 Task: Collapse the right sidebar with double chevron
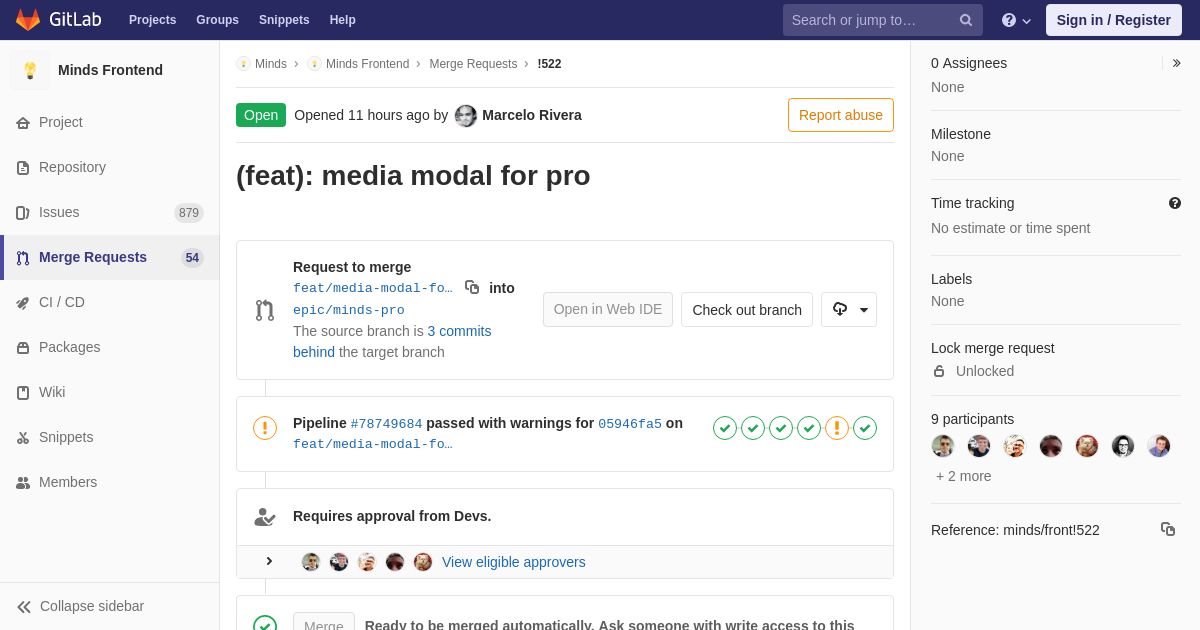pos(1176,63)
